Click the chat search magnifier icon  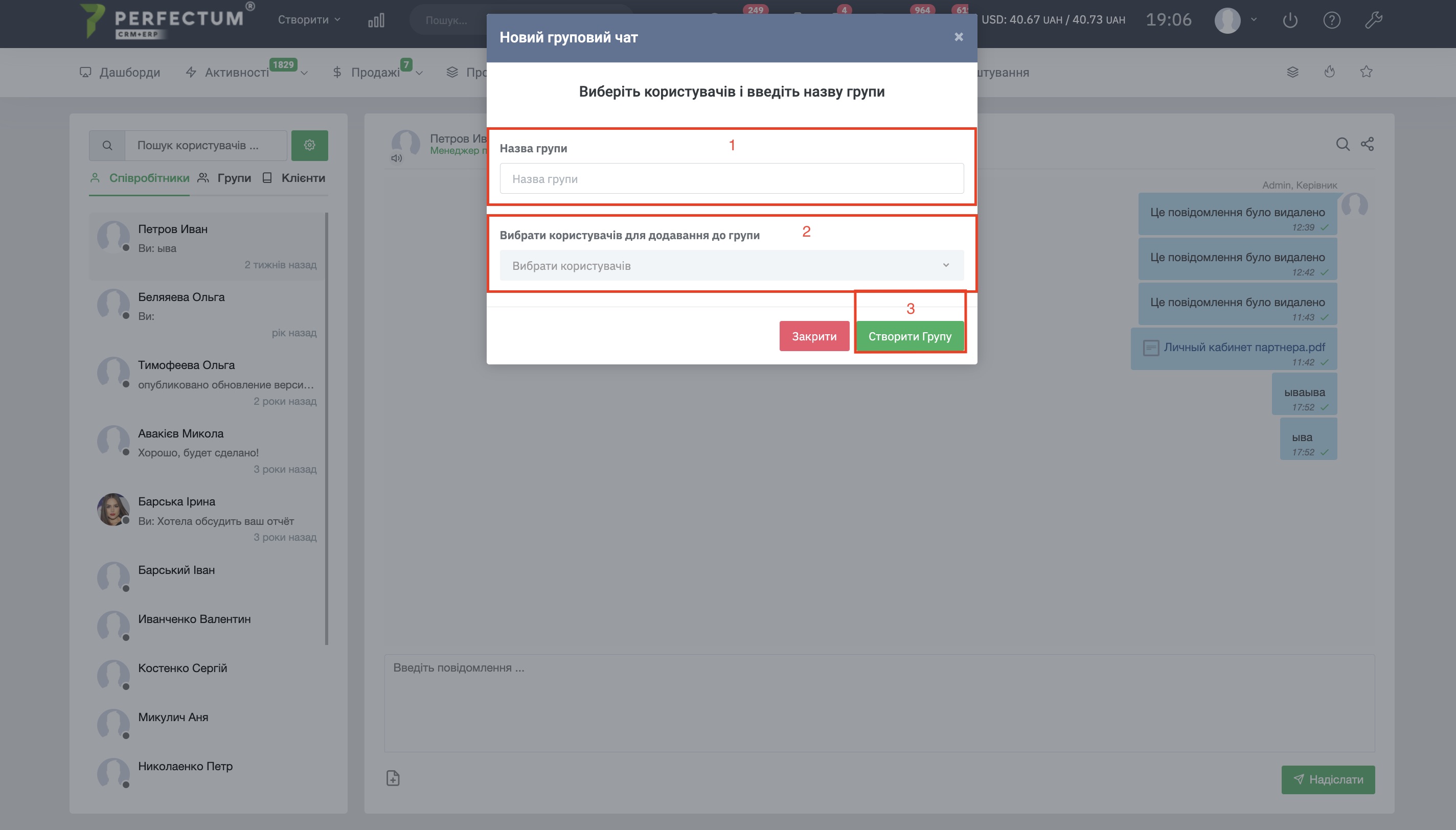click(x=1343, y=144)
